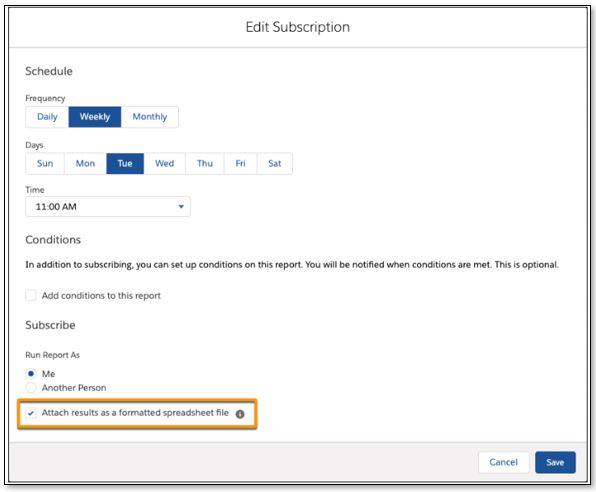Click the info icon beside spreadsheet attachment option
The width and height of the screenshot is (596, 492).
[239, 414]
